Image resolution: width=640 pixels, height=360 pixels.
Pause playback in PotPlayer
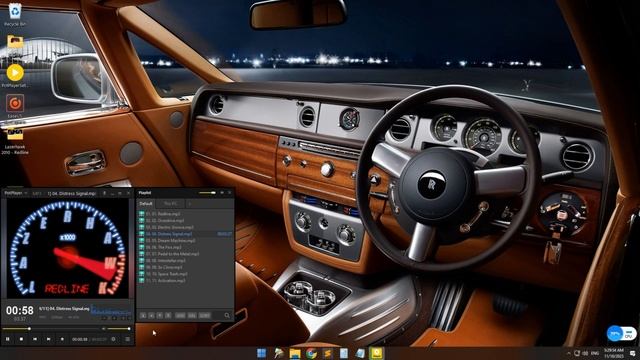[x=8, y=339]
